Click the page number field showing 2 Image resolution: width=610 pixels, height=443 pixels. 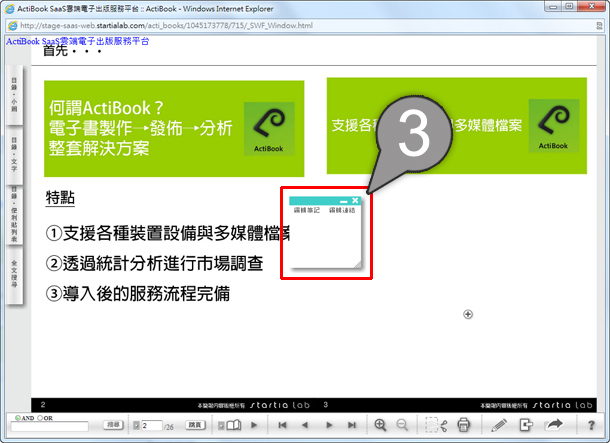pyautogui.click(x=151, y=425)
